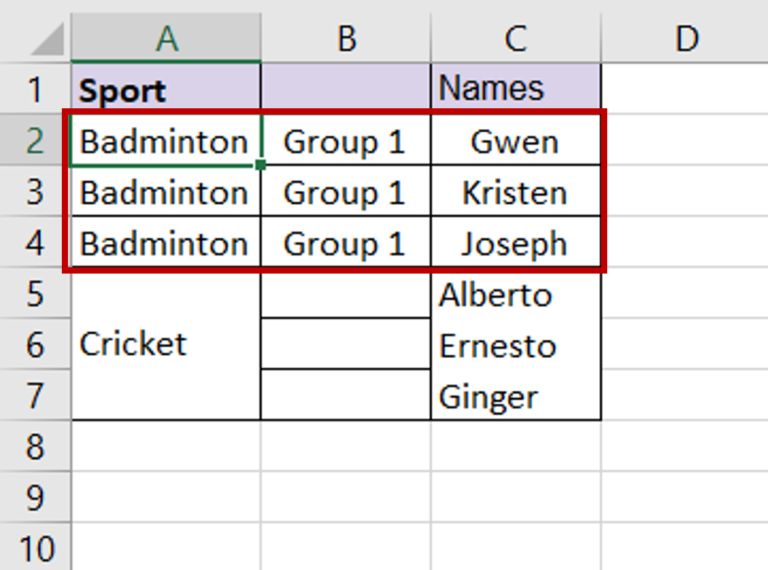Click the cell containing Gwen
This screenshot has height=570, width=768.
click(x=516, y=142)
